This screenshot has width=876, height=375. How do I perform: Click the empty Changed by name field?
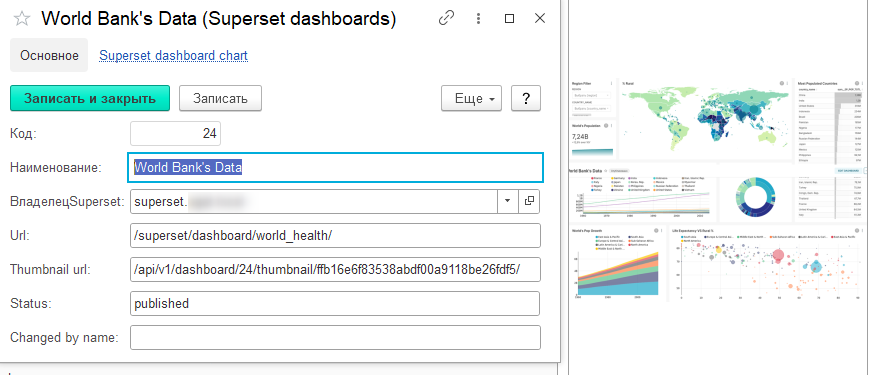[x=335, y=338]
